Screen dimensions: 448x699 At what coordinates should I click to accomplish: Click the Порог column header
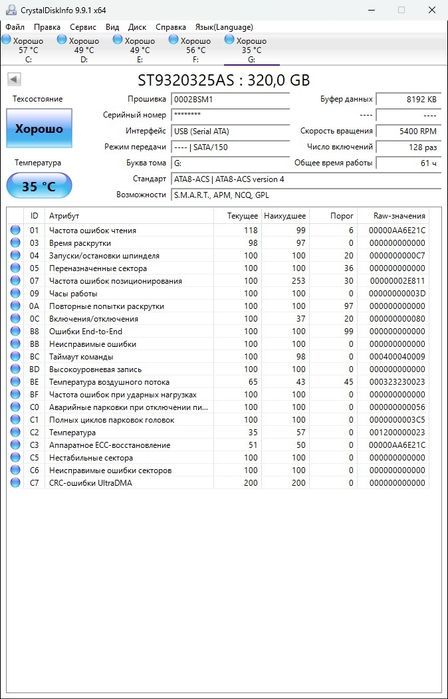(333, 216)
